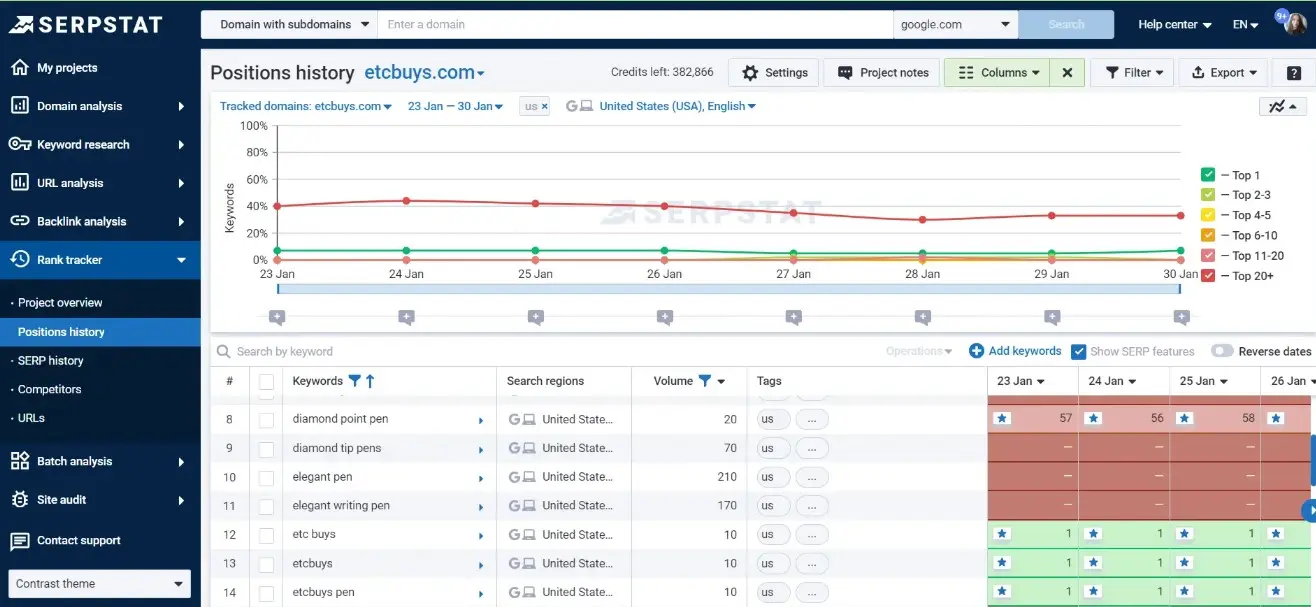Open Contact support
The width and height of the screenshot is (1316, 607).
coord(78,540)
